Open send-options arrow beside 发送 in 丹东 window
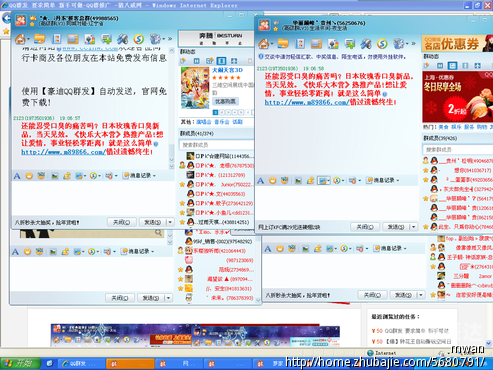The width and height of the screenshot is (493, 370). click(170, 222)
